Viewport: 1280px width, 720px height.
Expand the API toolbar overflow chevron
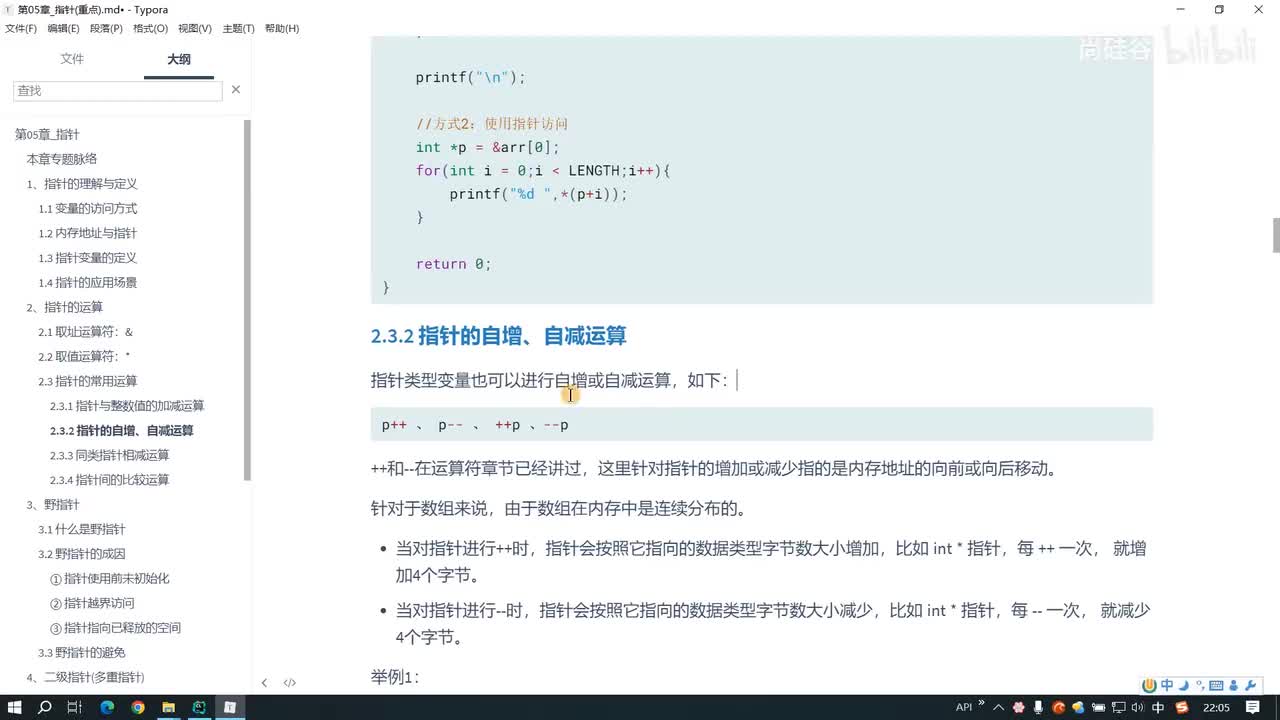(x=981, y=703)
